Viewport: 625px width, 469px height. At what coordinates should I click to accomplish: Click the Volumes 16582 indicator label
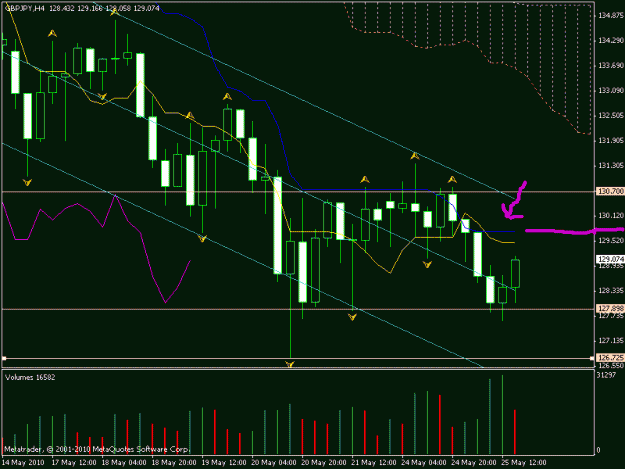click(x=30, y=377)
